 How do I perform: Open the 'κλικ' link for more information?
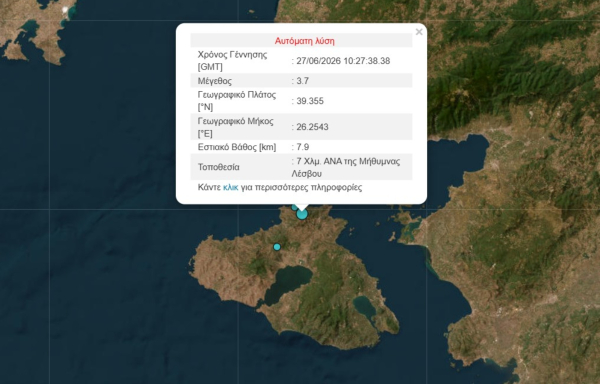pyautogui.click(x=230, y=187)
